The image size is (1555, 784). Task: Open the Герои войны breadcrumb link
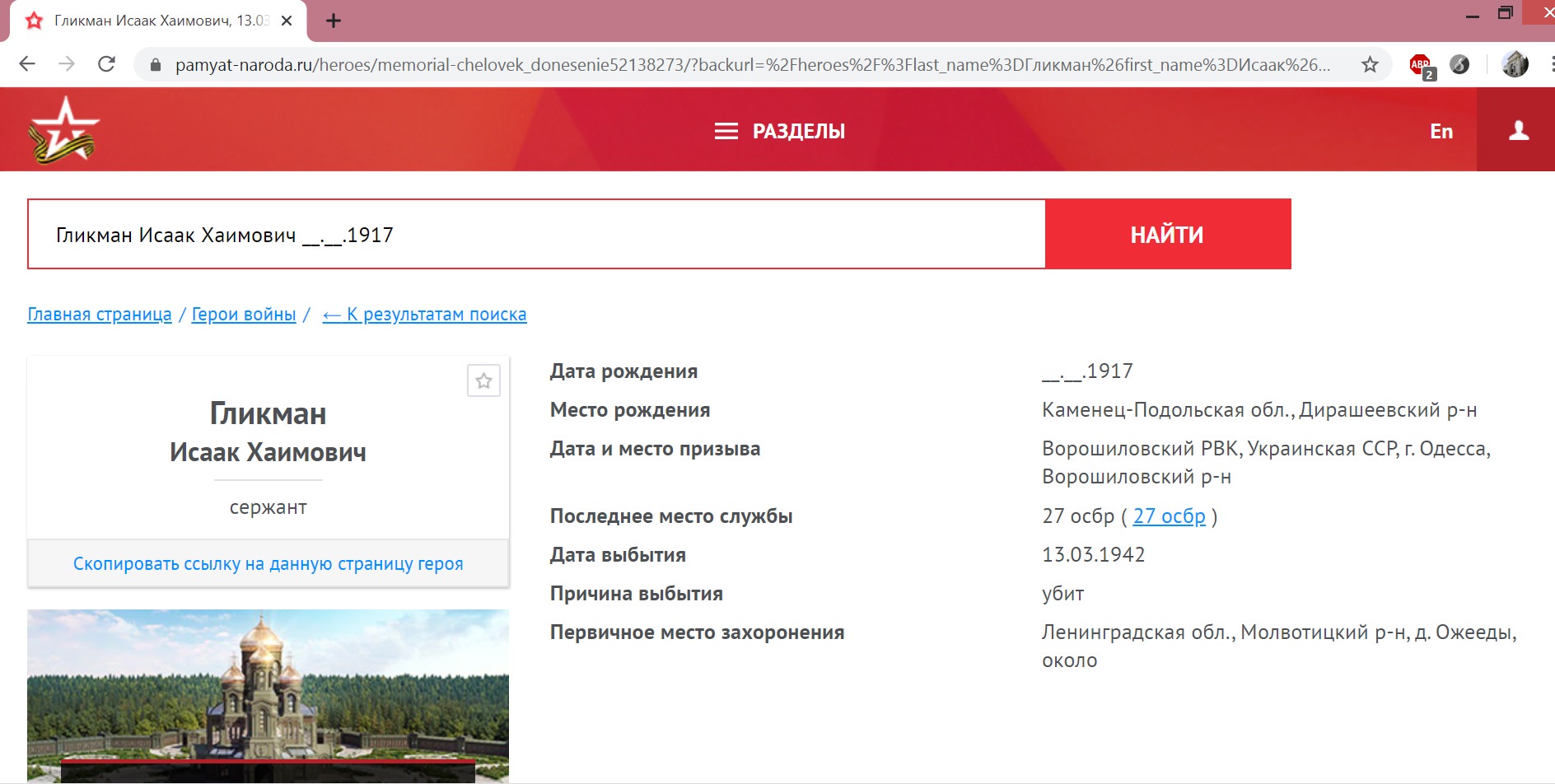point(244,315)
